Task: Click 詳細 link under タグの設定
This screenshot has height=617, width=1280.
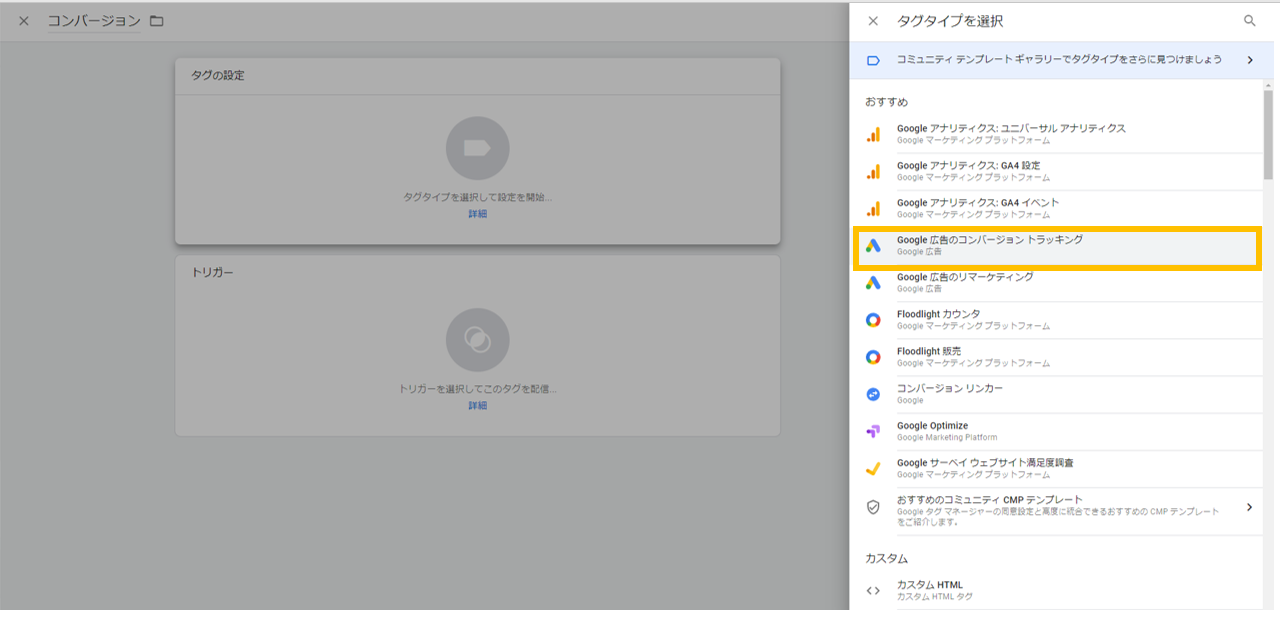Action: pyautogui.click(x=477, y=214)
